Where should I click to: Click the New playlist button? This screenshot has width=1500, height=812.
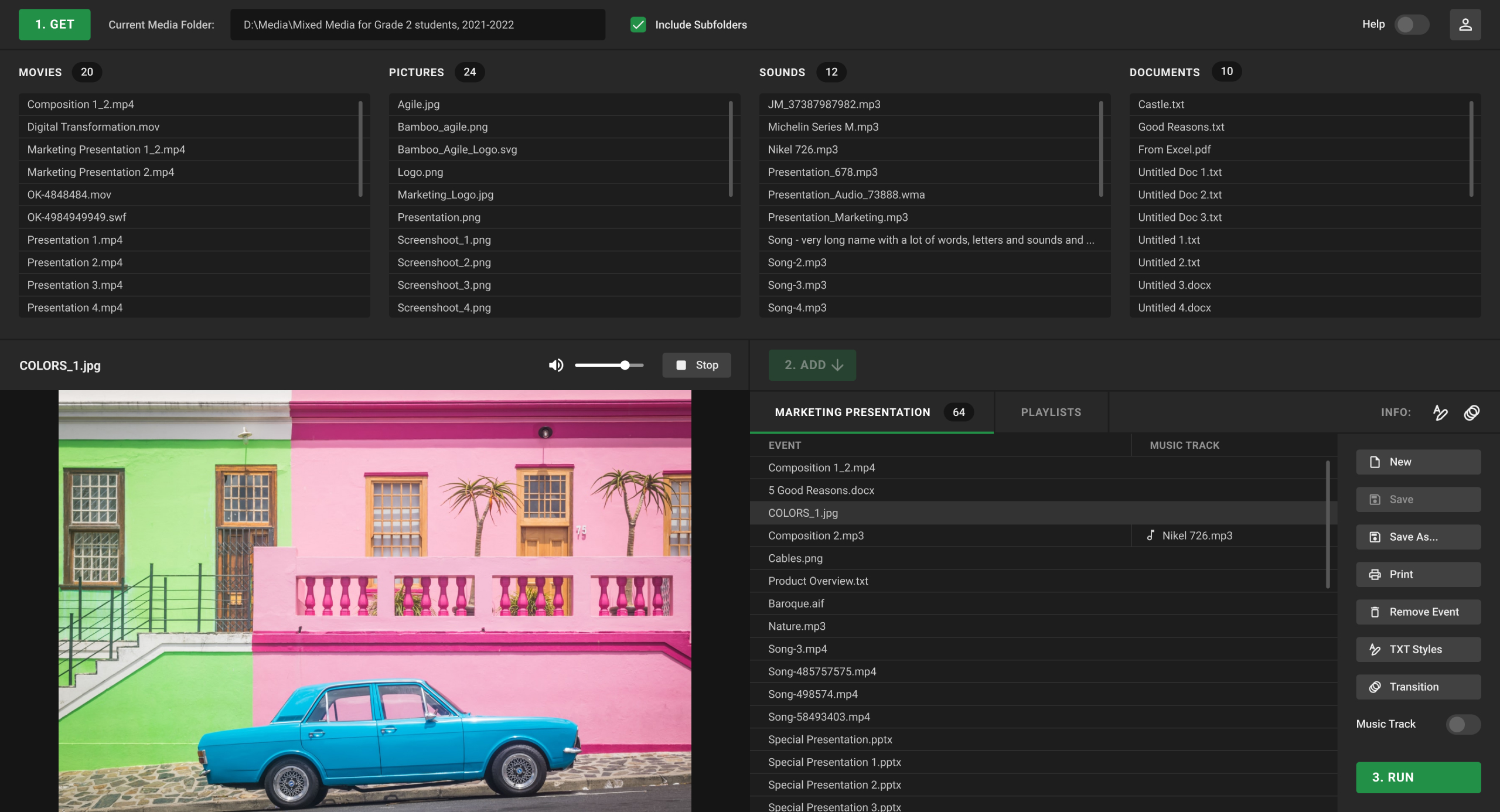(x=1418, y=462)
